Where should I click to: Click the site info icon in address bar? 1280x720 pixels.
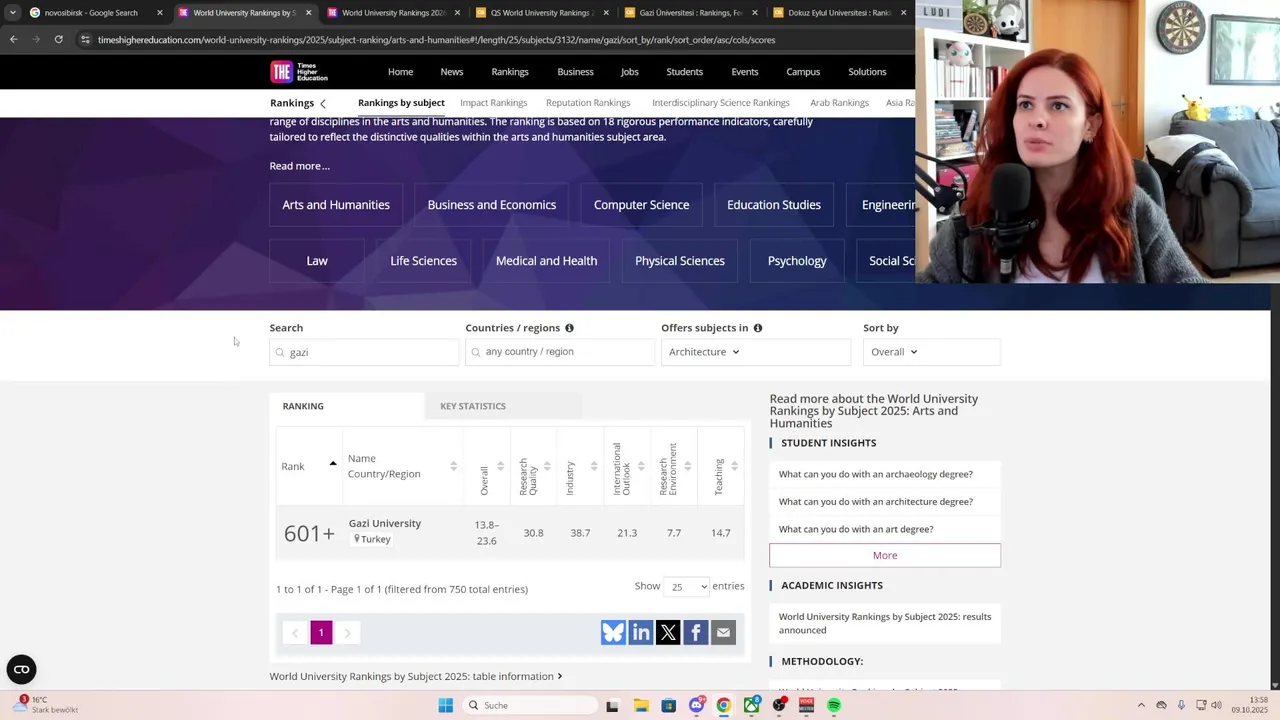click(x=86, y=40)
